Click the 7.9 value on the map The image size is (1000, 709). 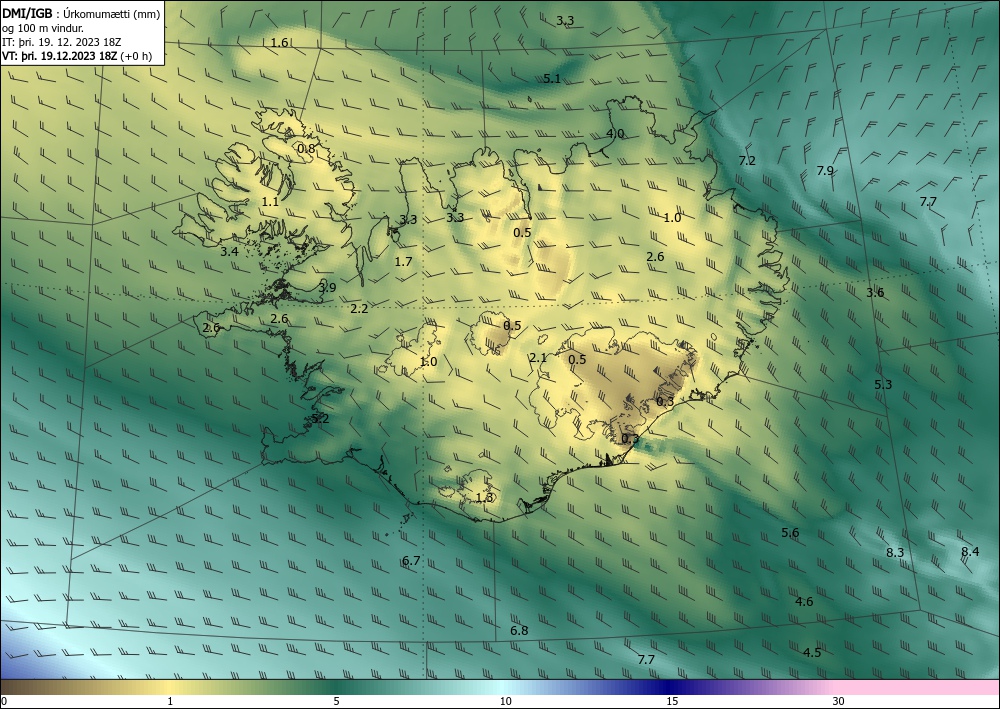pos(825,170)
